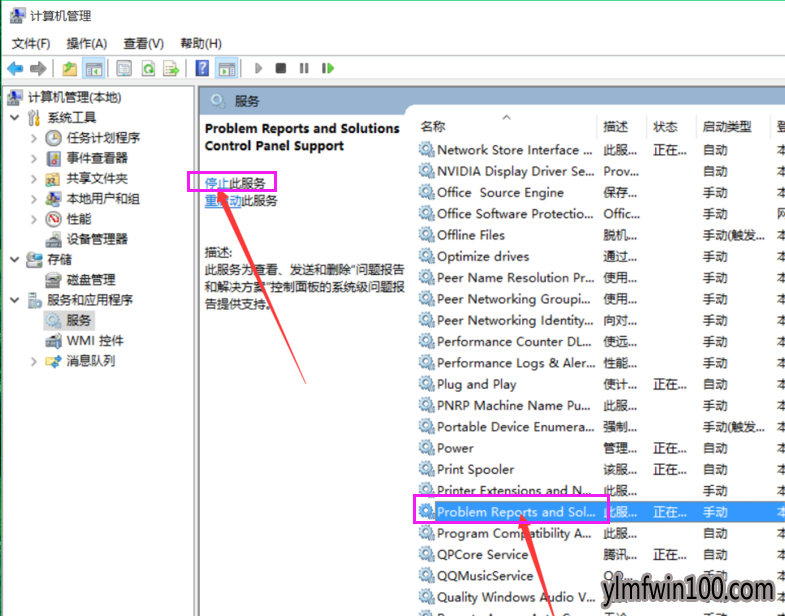
Task: Select Shared Folders (共享文件夹) tree item
Action: coord(97,179)
